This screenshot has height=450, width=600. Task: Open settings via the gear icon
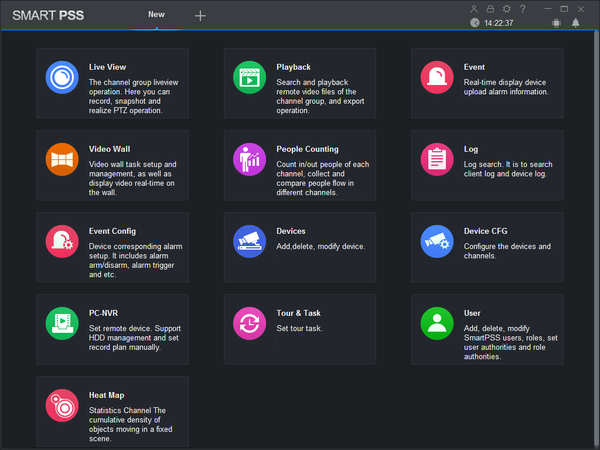coord(507,9)
